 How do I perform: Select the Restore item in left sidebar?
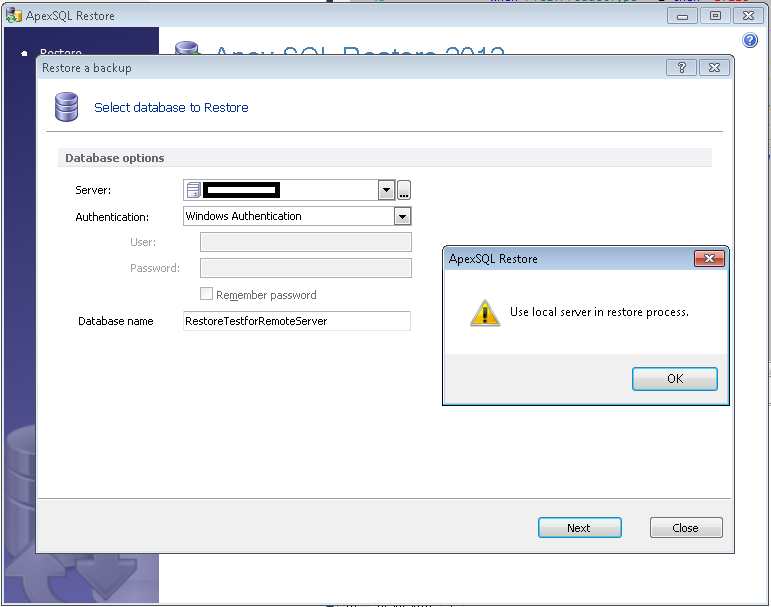[60, 53]
